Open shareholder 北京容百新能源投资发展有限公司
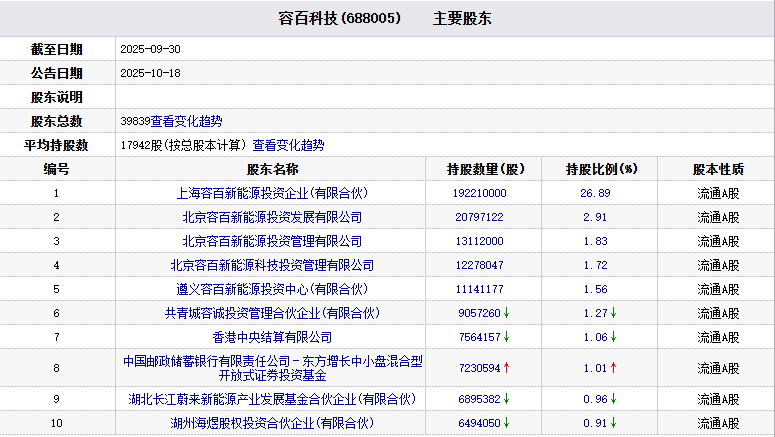The width and height of the screenshot is (775, 437). click(272, 217)
